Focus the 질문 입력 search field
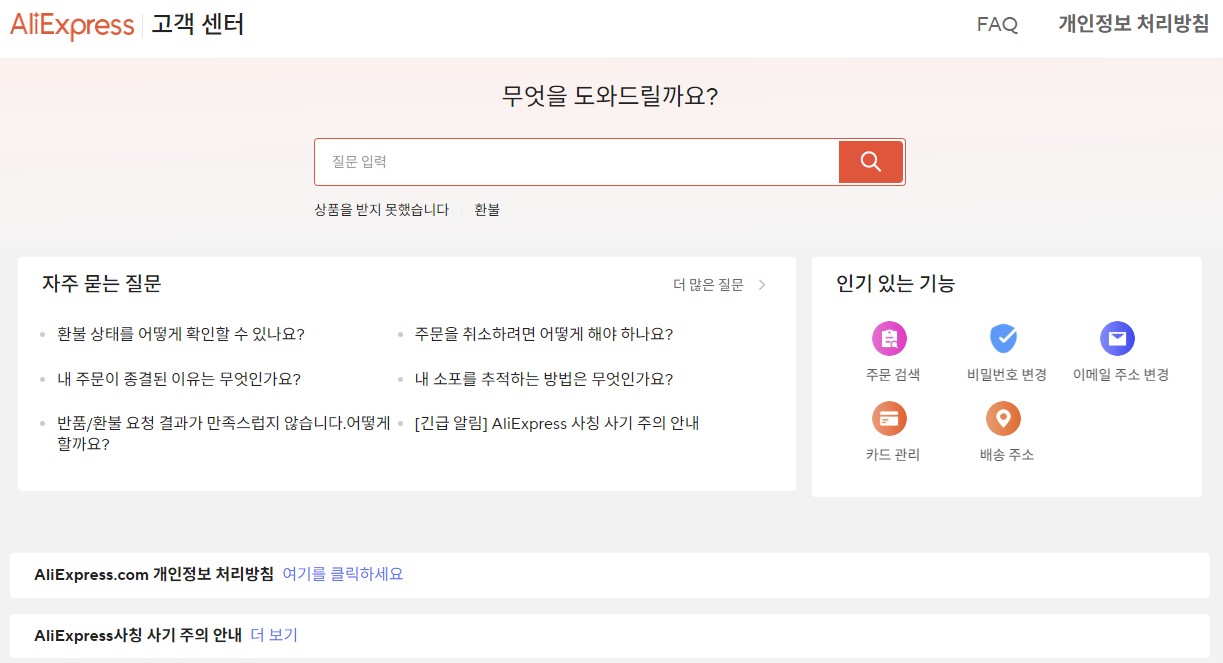The image size is (1223, 663). click(x=577, y=162)
